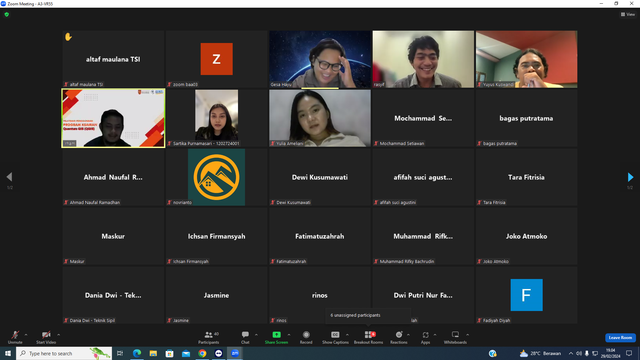Select the Ichsan Firmansyah participant tile
The image size is (640, 360).
(x=216, y=236)
